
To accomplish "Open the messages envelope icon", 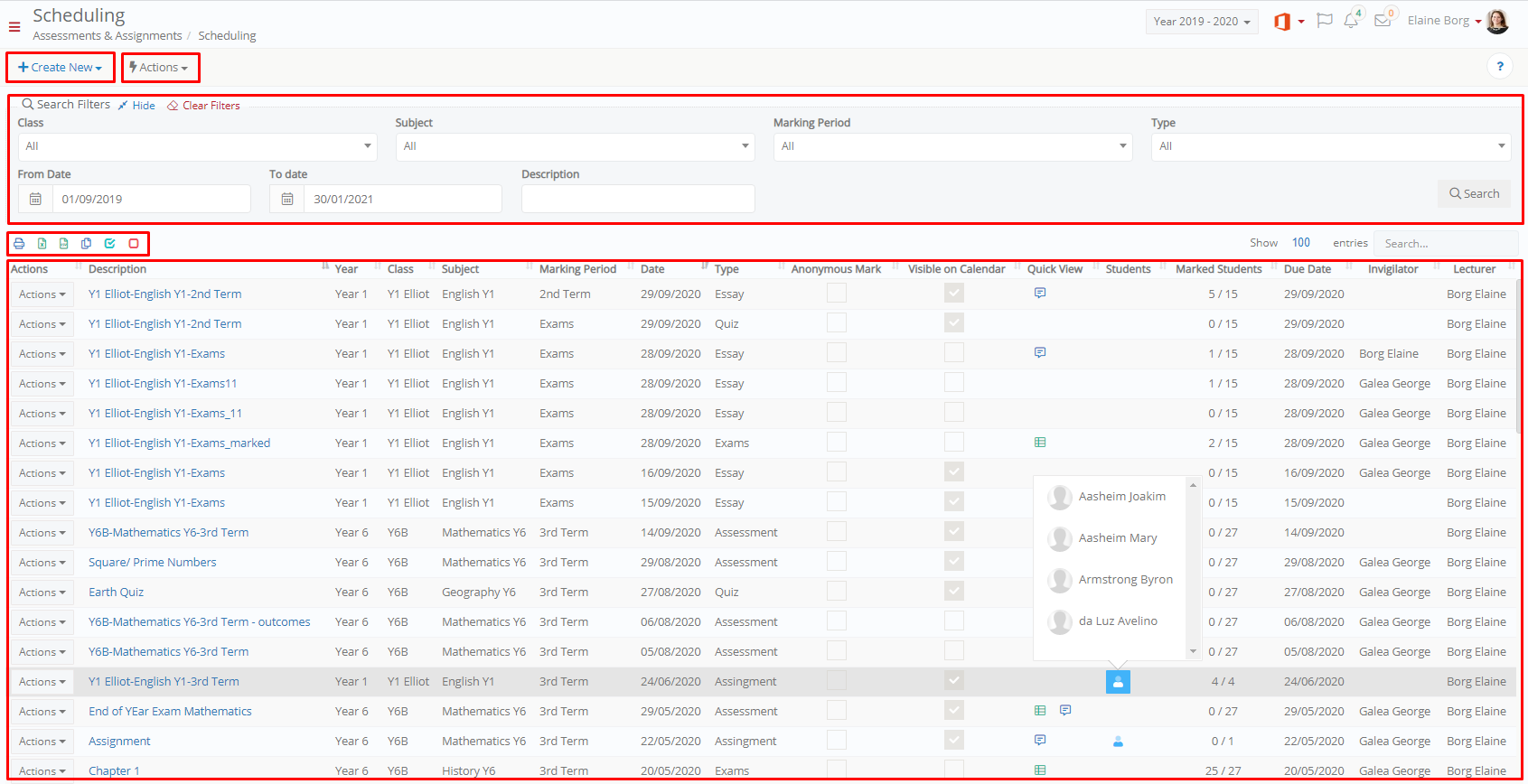I will click(1383, 21).
